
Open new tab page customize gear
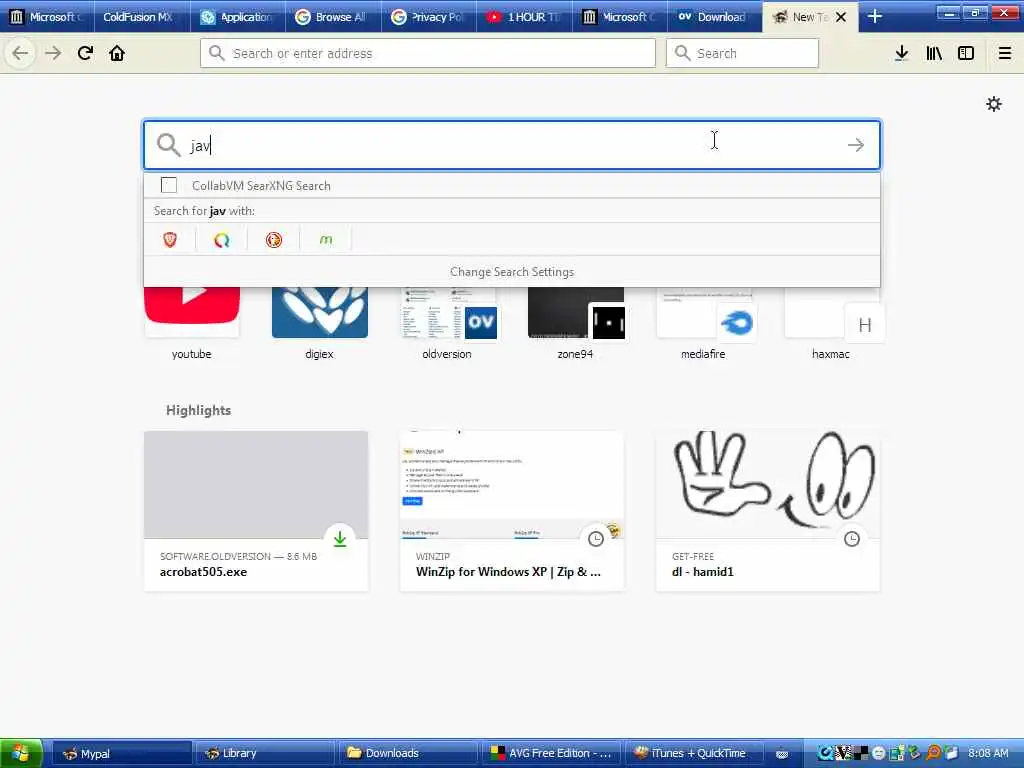pyautogui.click(x=993, y=104)
